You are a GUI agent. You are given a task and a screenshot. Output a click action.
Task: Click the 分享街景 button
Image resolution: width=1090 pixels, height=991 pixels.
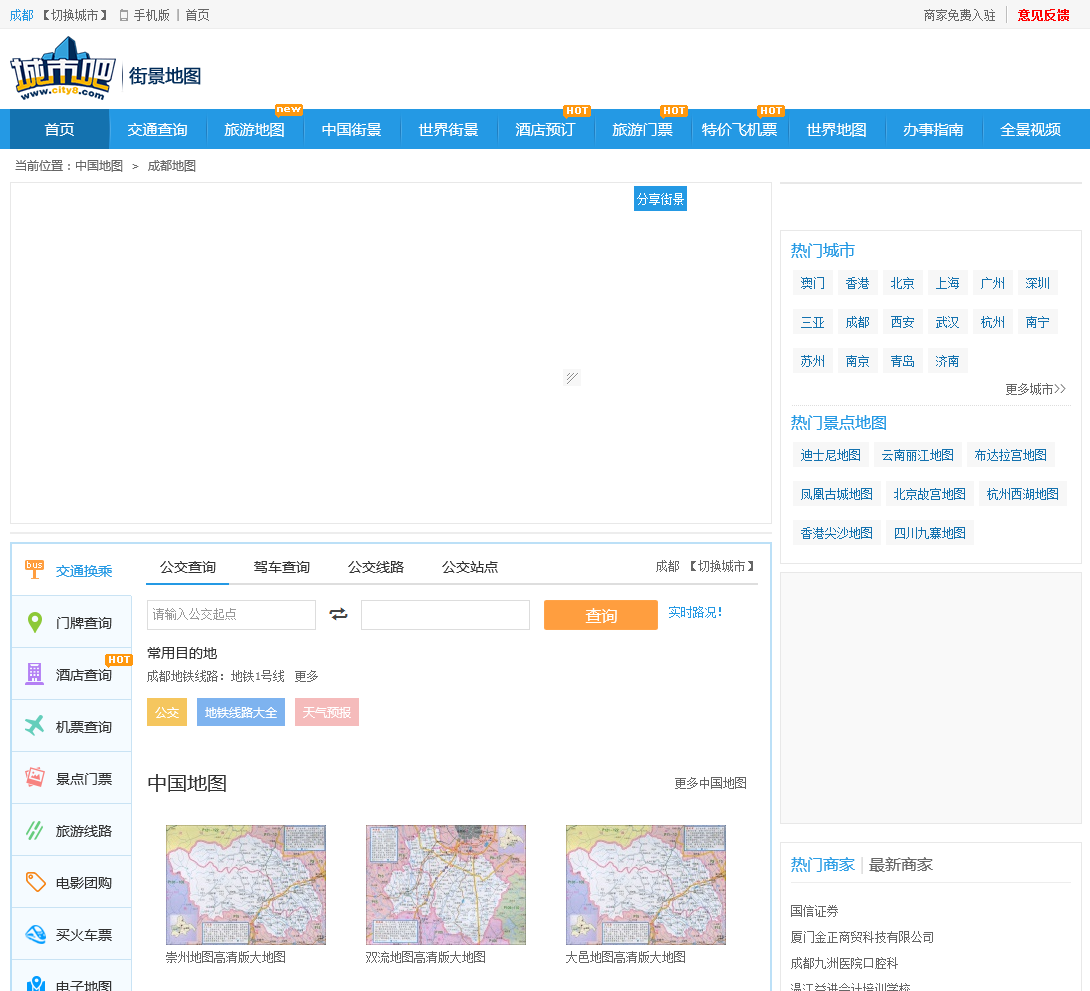click(660, 199)
